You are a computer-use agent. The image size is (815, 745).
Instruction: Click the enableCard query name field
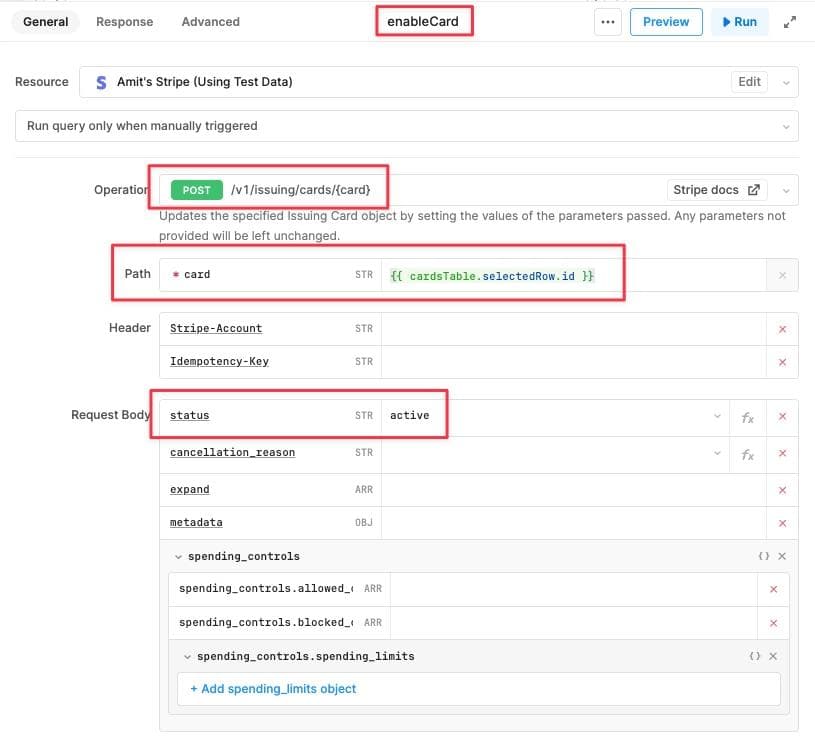[424, 18]
